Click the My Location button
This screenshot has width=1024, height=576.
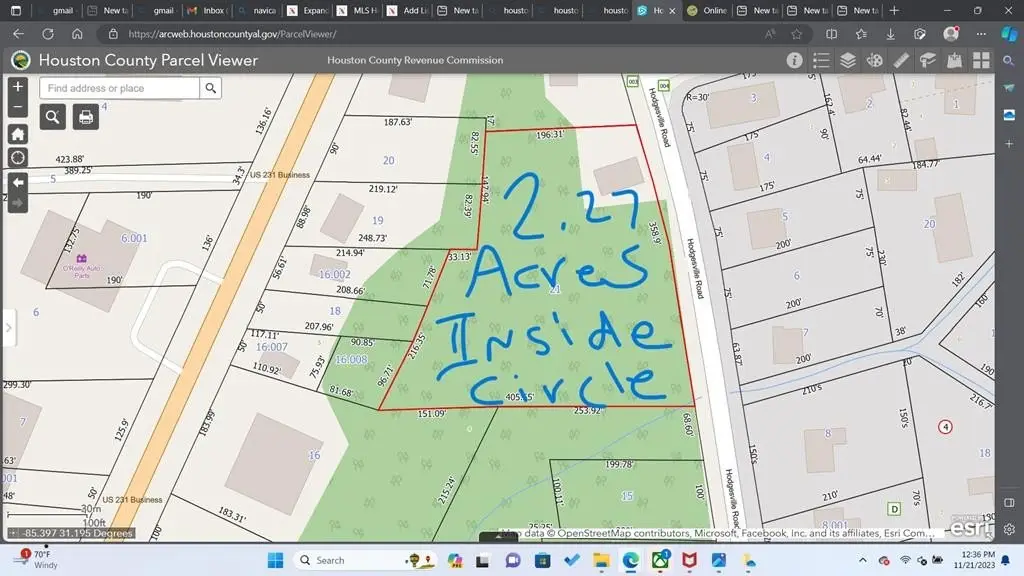click(x=17, y=158)
